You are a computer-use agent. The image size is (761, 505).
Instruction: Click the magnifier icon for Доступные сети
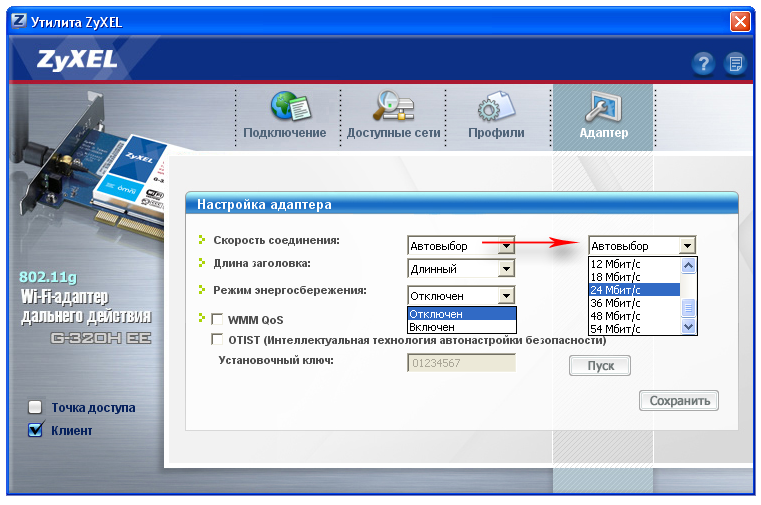[x=394, y=105]
